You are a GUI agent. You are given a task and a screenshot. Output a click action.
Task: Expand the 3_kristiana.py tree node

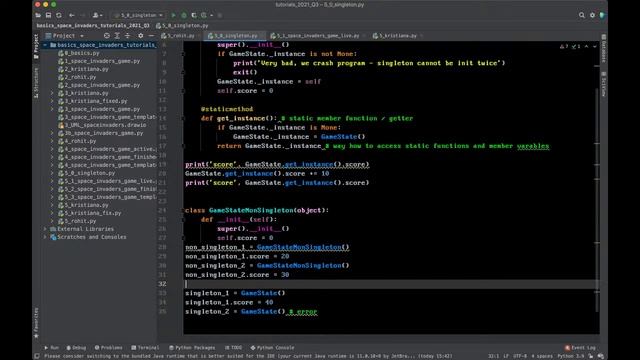[52, 93]
